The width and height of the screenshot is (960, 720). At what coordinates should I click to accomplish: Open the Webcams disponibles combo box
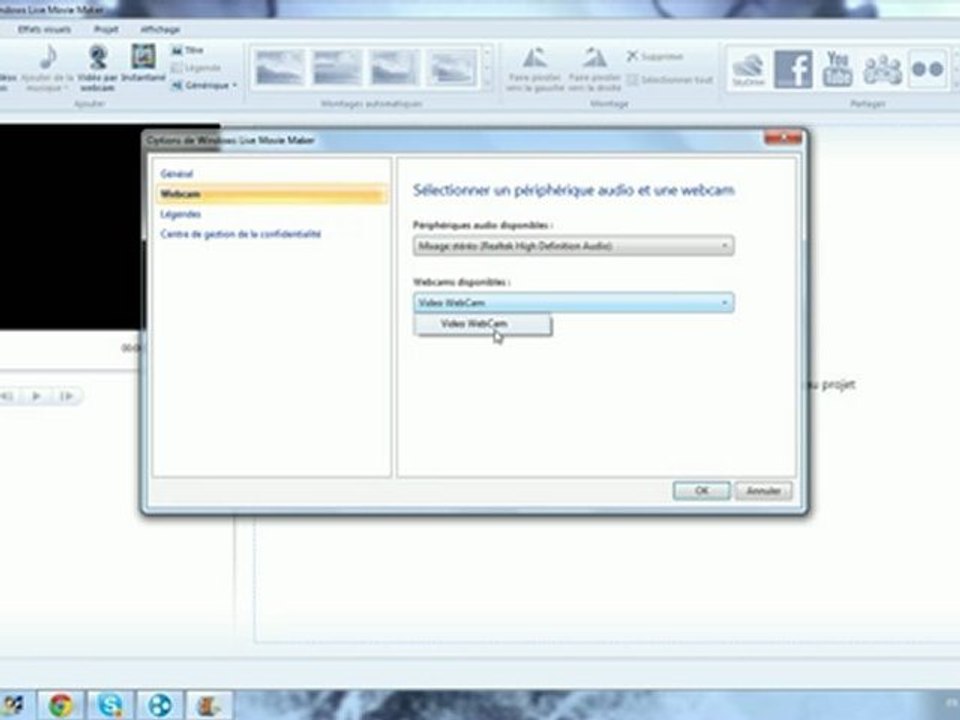click(x=574, y=302)
